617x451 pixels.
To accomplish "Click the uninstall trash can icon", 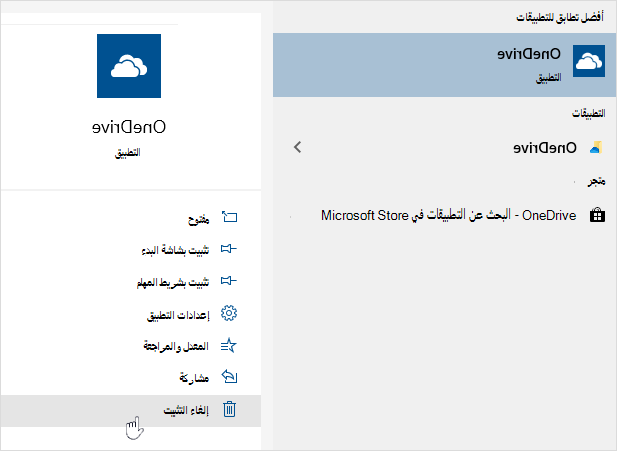I will [229, 409].
